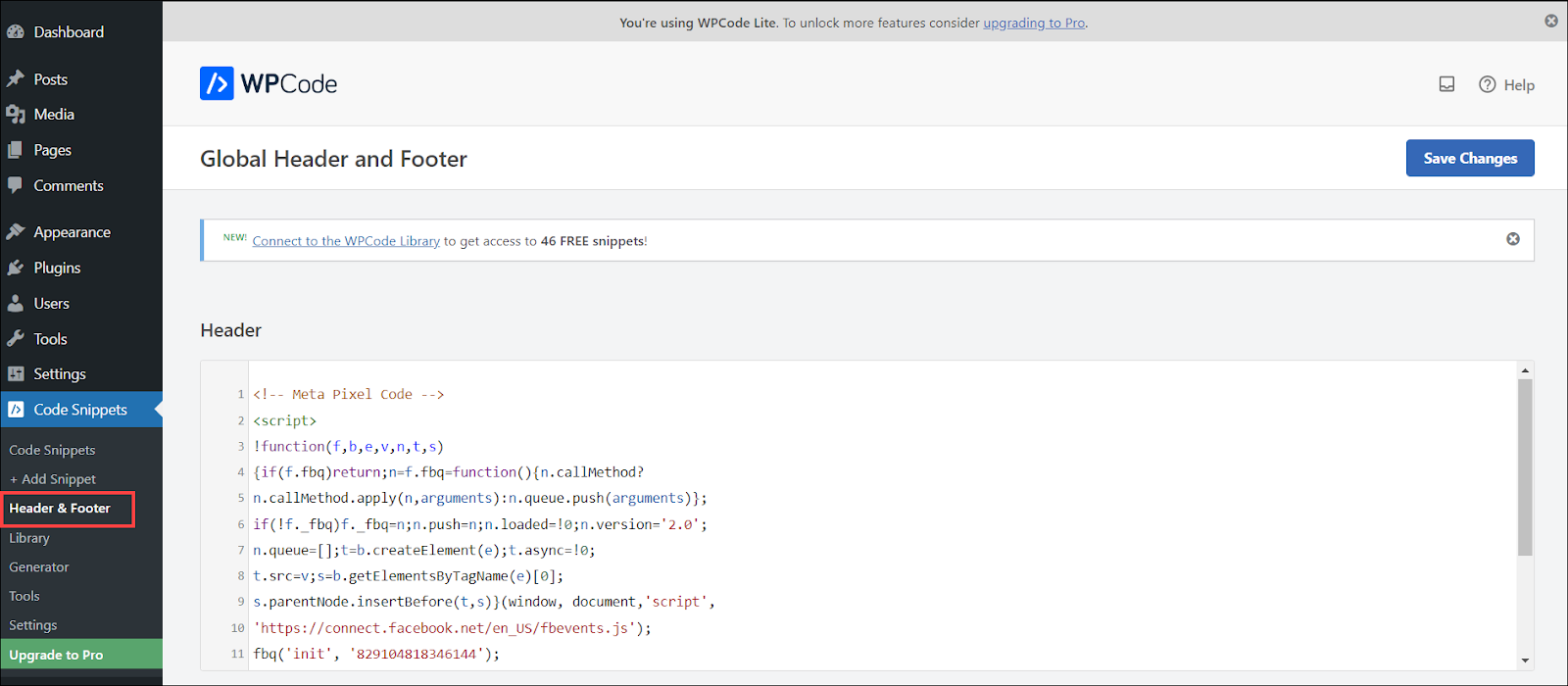Click the Appearance paintbrush icon
This screenshot has width=1568, height=686.
[16, 232]
